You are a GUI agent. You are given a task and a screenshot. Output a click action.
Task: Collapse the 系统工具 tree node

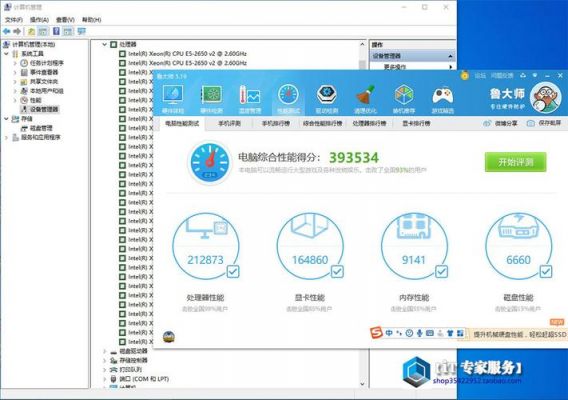(x=6, y=54)
